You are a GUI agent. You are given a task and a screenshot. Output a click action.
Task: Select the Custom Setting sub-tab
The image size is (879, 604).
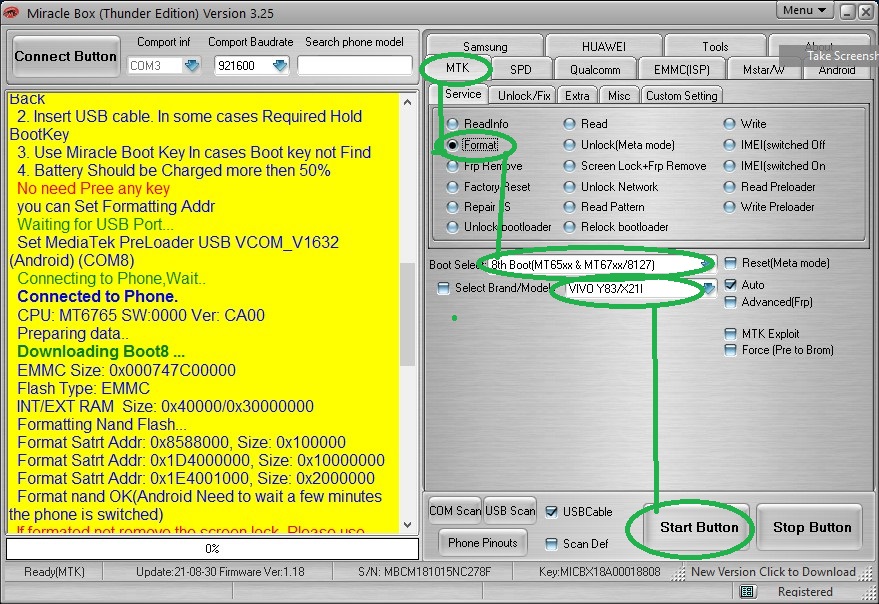coord(681,95)
